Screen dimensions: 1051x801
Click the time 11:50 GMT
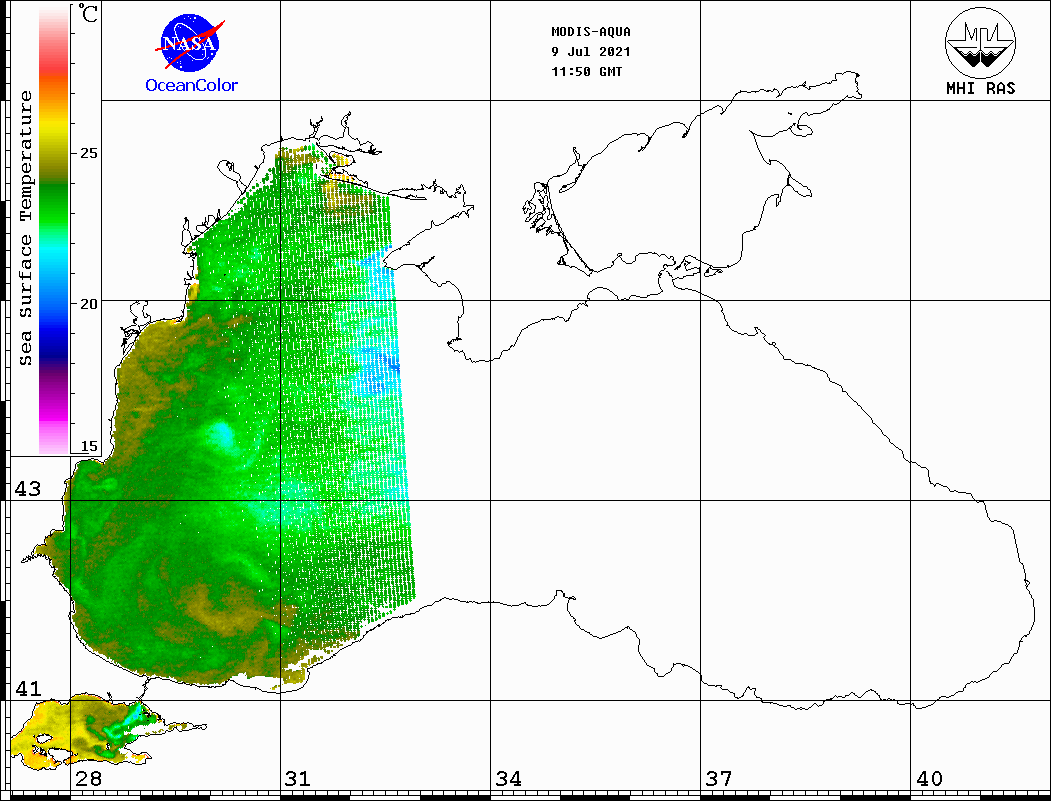586,72
